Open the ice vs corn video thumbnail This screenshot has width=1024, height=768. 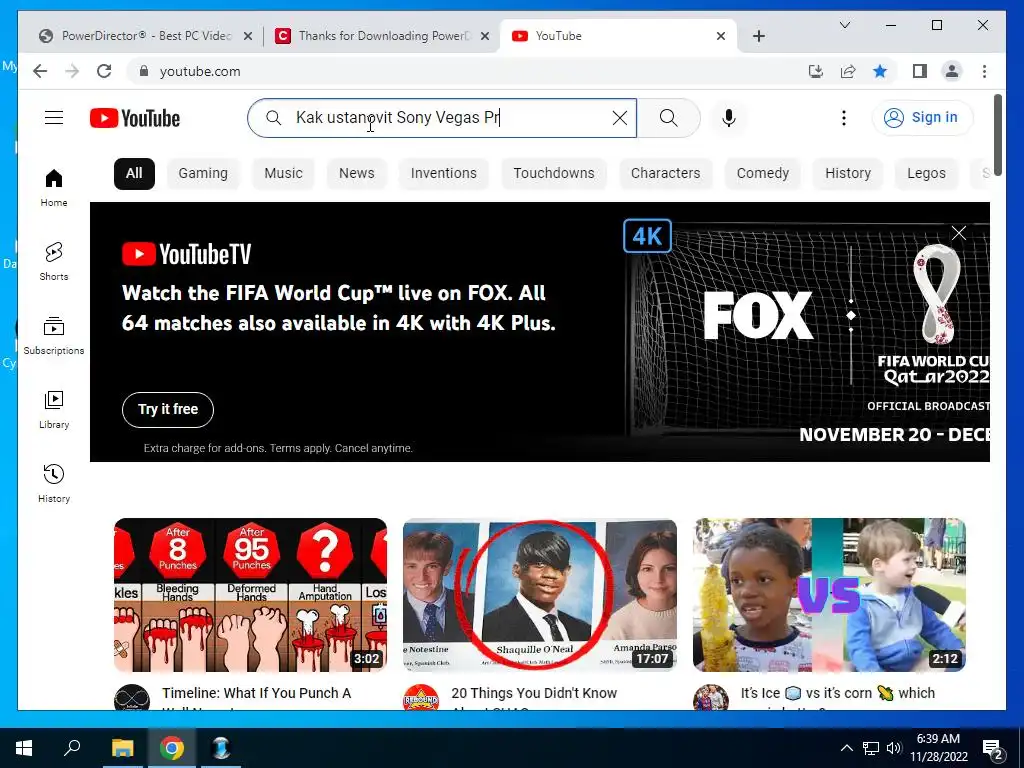tap(829, 594)
